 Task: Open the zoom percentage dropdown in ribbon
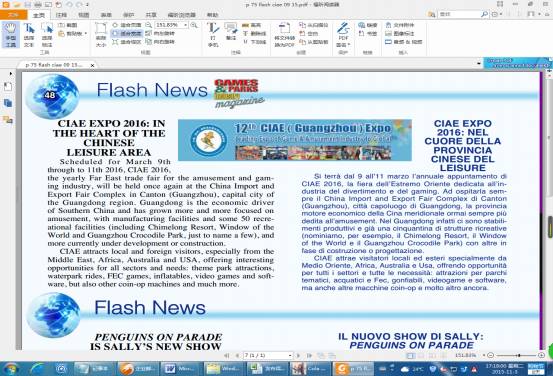coord(186,25)
